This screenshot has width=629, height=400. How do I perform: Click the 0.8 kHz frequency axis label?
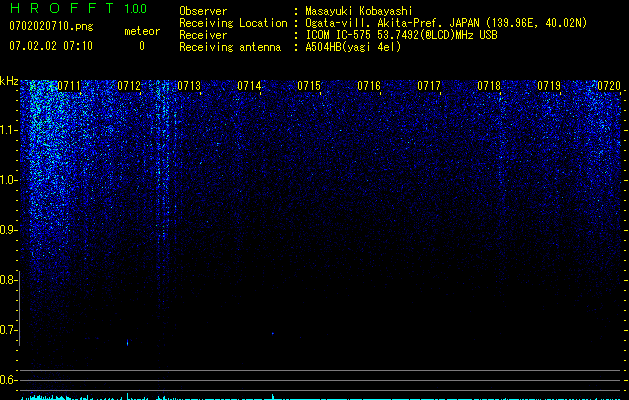click(x=8, y=280)
